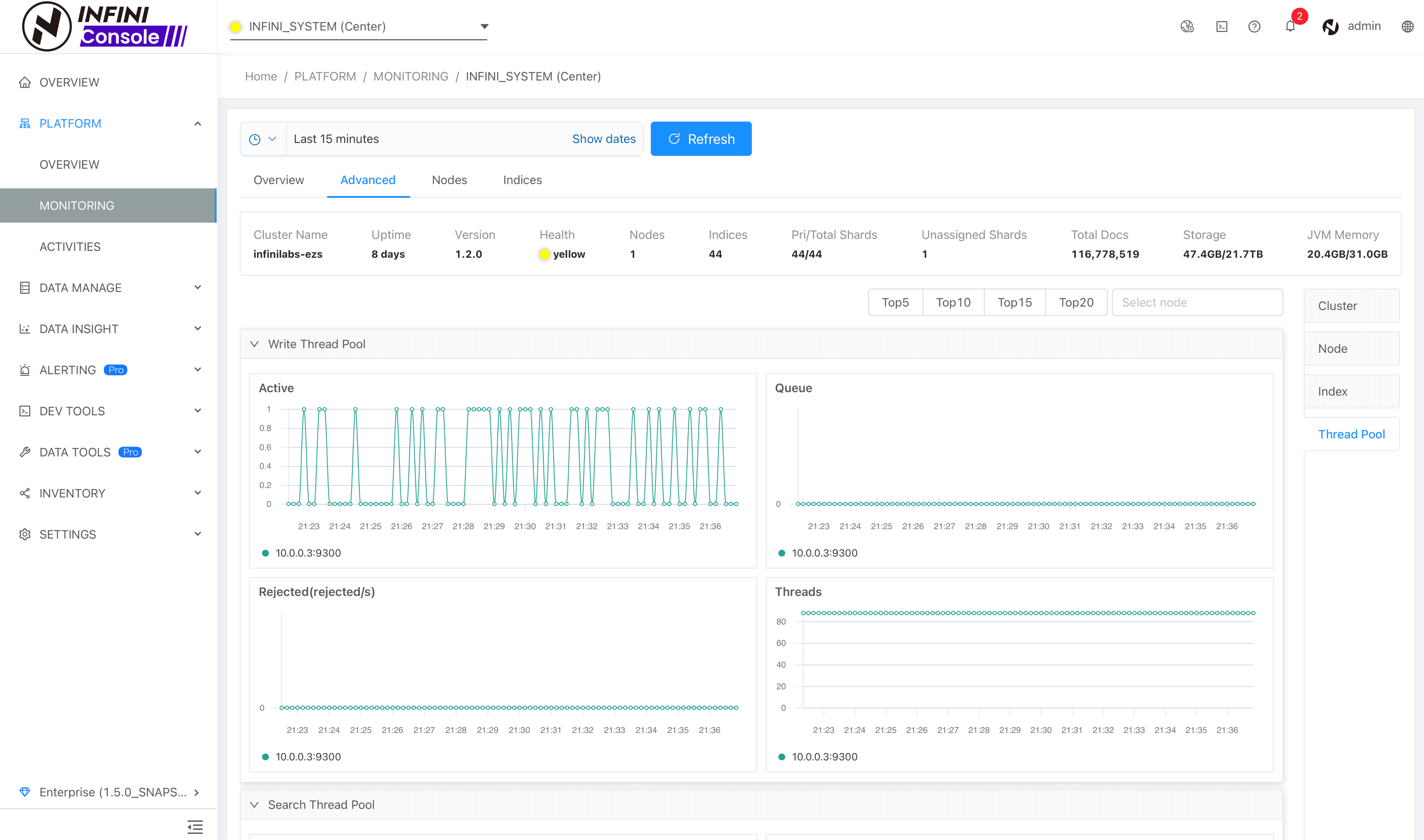Go to Home breadcrumb
Image resolution: width=1424 pixels, height=840 pixels.
(261, 76)
